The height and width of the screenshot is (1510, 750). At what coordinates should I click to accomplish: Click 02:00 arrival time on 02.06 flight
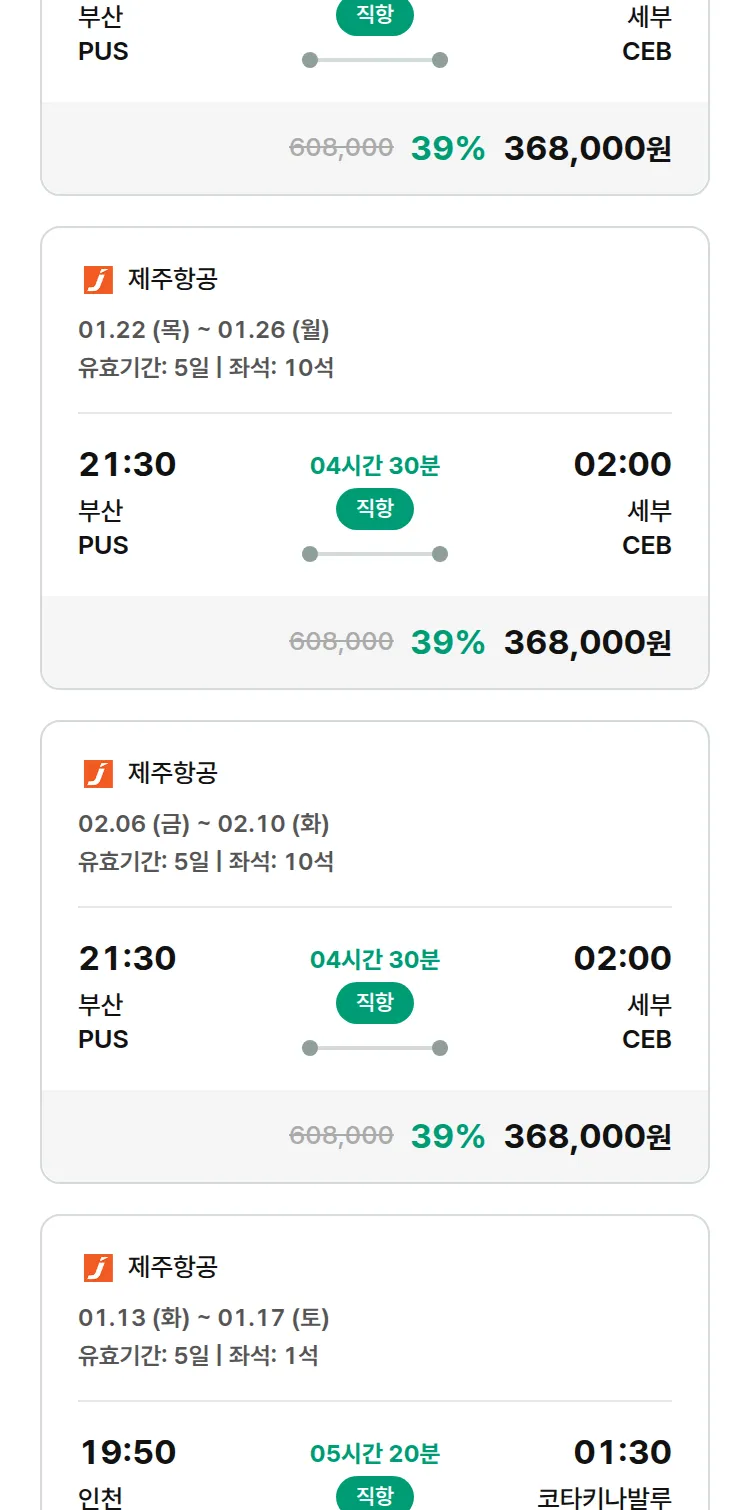[622, 958]
